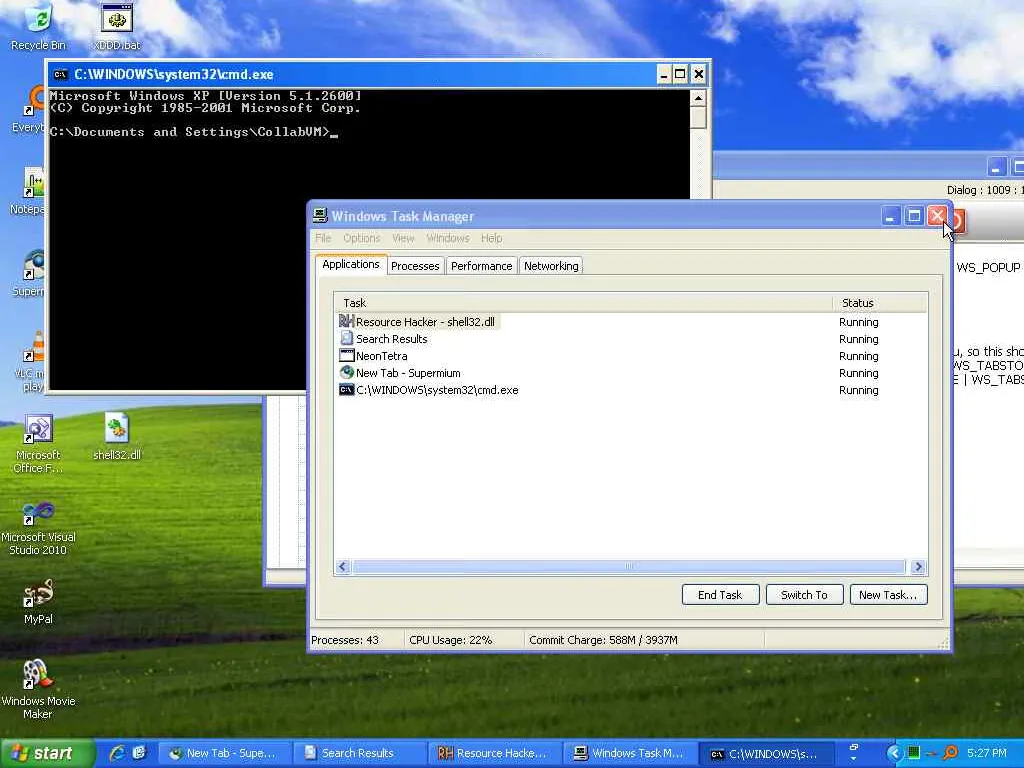Switch to New Tab - Supermium taskbar button
The image size is (1024, 768).
tap(225, 753)
